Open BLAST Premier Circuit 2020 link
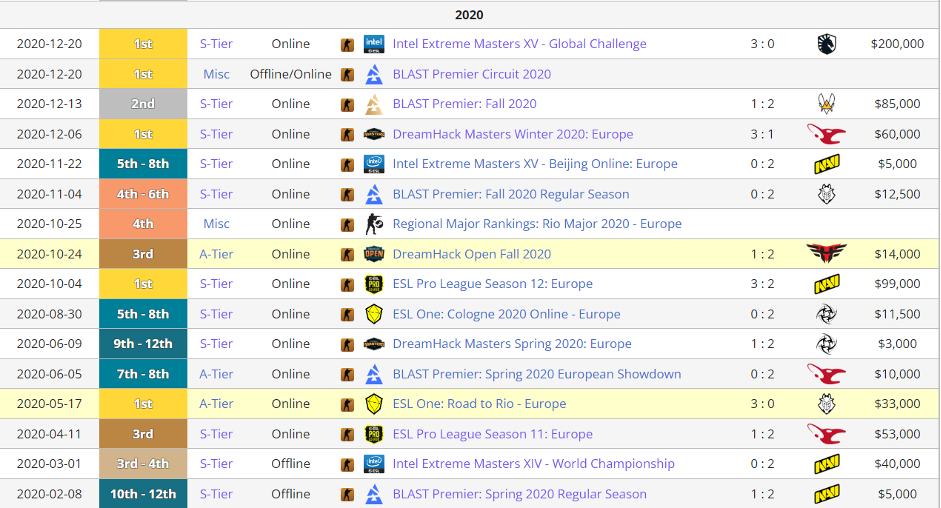This screenshot has height=508, width=941. coord(472,74)
